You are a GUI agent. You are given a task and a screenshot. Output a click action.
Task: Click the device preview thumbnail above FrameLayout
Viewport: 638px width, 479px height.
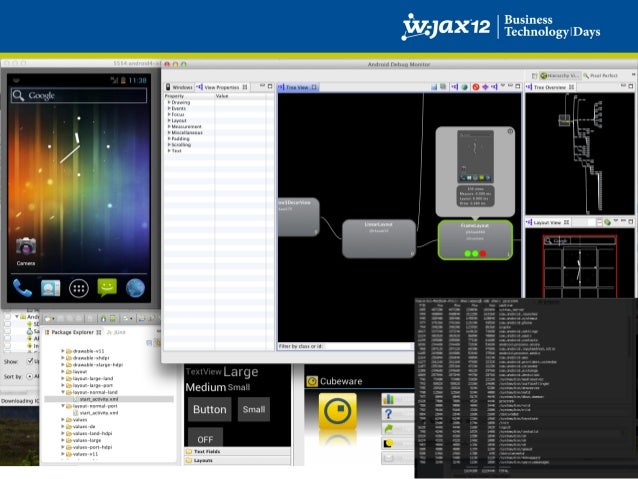[475, 156]
